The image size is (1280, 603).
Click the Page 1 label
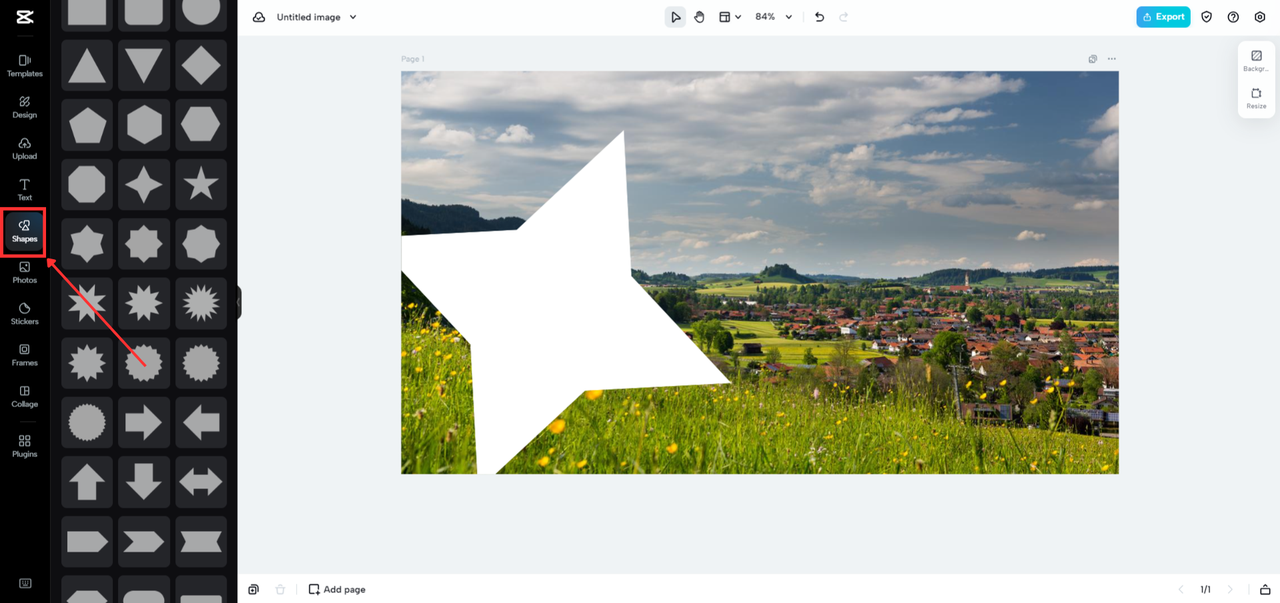[x=412, y=59]
